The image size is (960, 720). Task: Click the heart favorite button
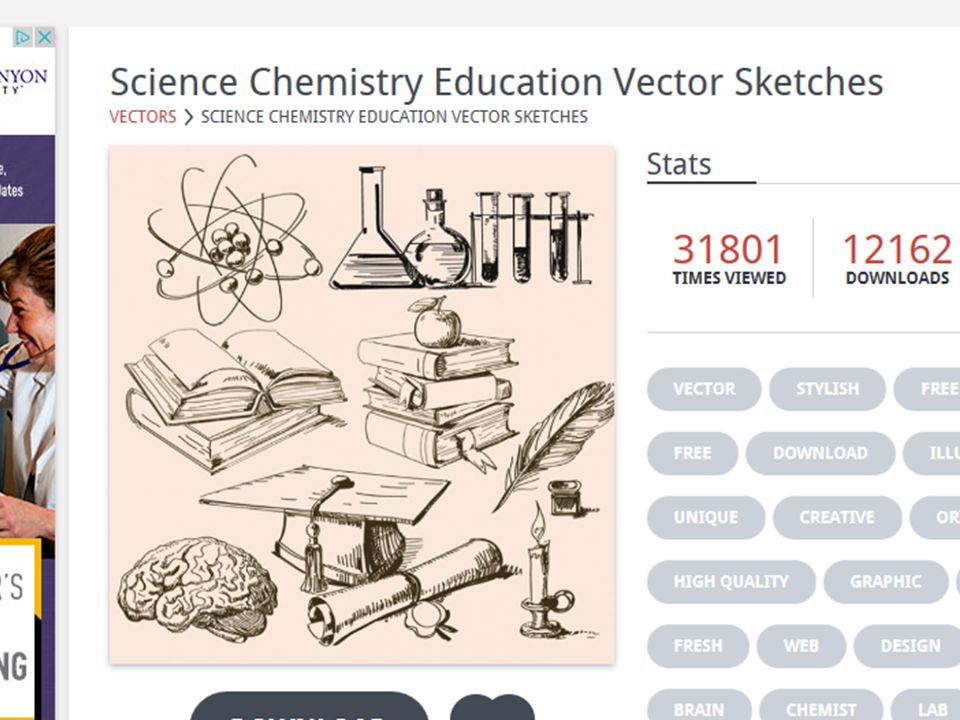[492, 708]
